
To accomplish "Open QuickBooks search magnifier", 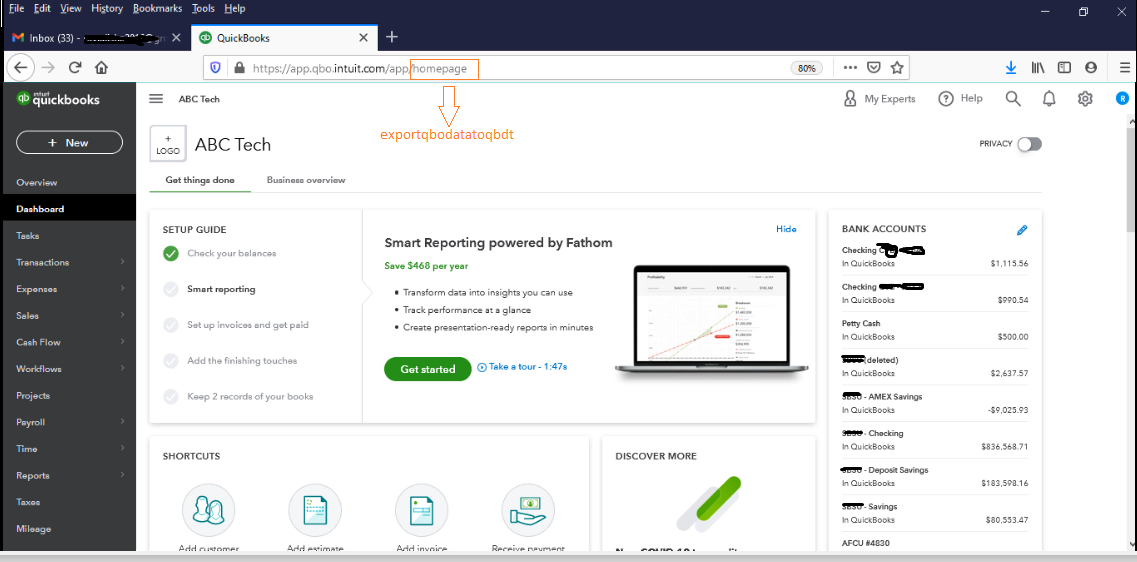I will point(1013,99).
